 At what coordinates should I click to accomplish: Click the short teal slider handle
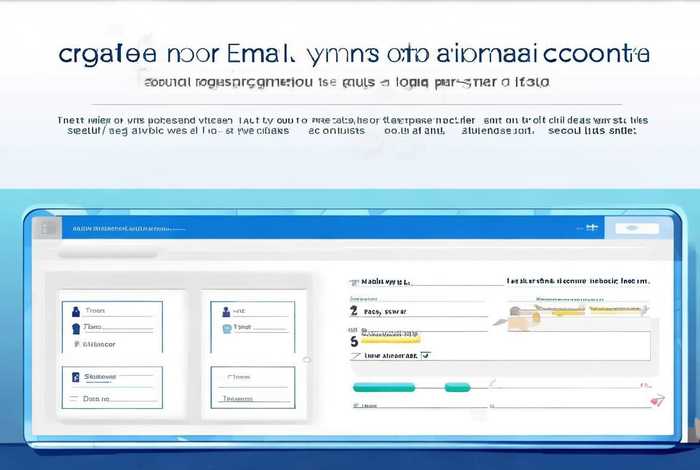coord(457,387)
